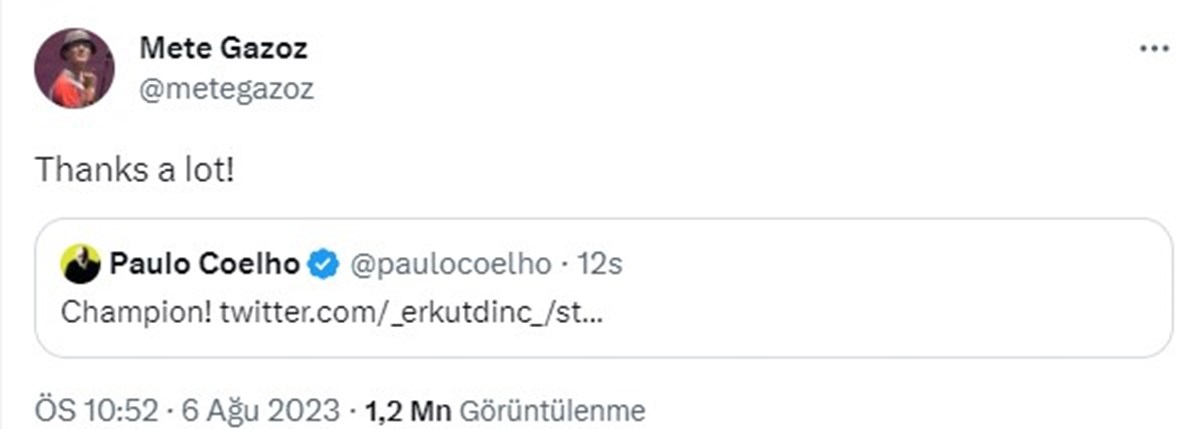The width and height of the screenshot is (1200, 429).
Task: Open Mete Gazoz profile picture
Action: point(75,68)
